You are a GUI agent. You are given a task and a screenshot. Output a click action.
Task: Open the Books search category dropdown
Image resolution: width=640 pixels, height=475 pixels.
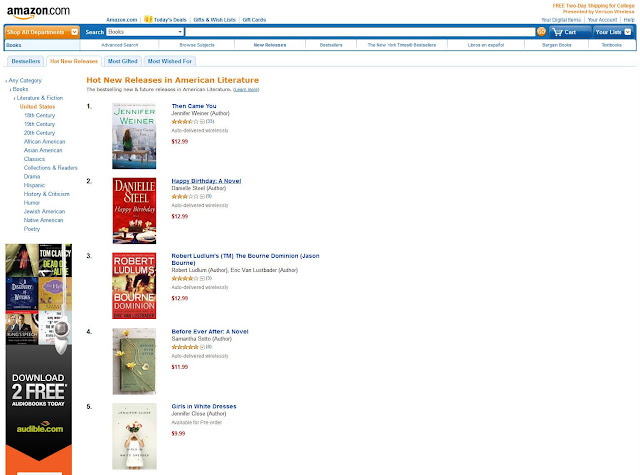point(145,32)
